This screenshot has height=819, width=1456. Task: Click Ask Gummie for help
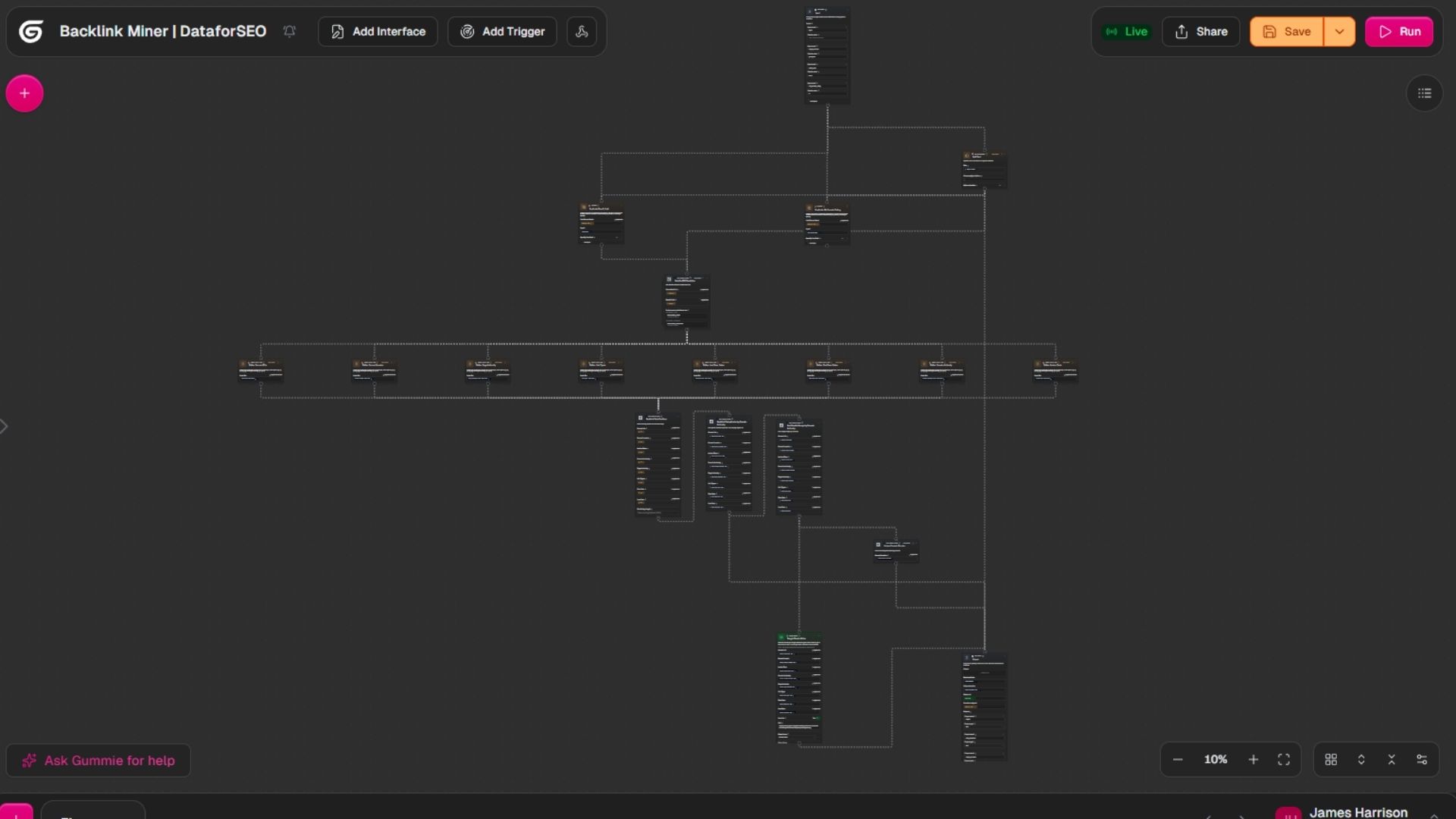click(x=99, y=761)
